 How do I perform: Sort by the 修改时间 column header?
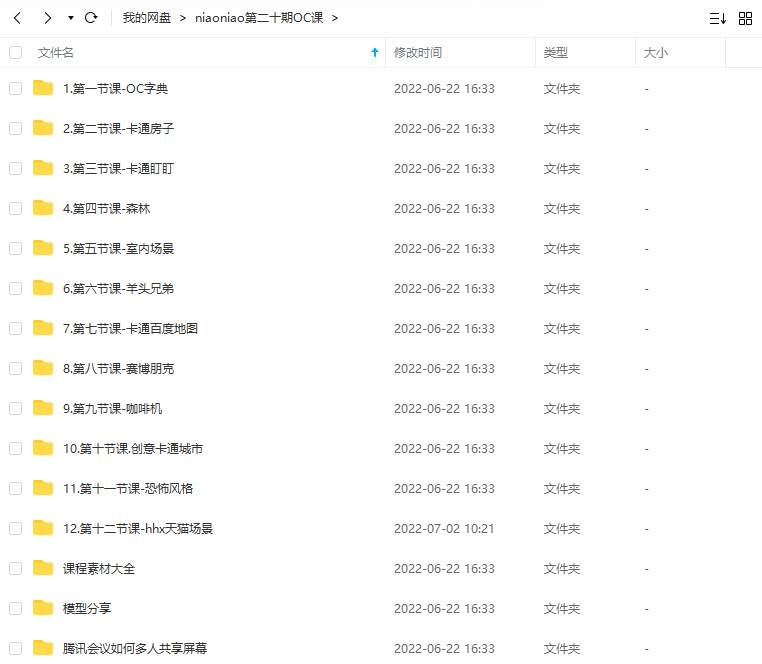coord(418,52)
